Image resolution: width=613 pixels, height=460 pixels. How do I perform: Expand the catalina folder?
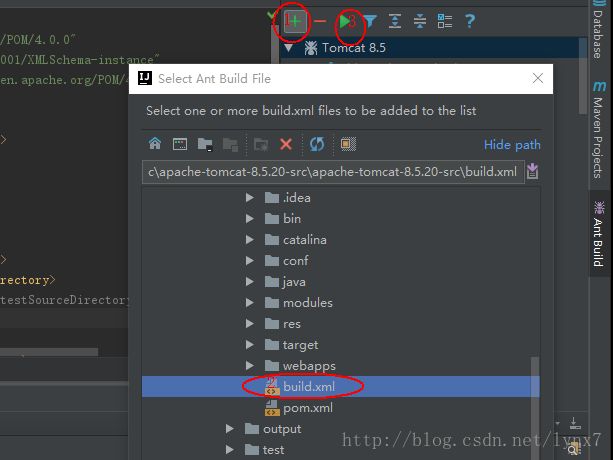coord(249,240)
